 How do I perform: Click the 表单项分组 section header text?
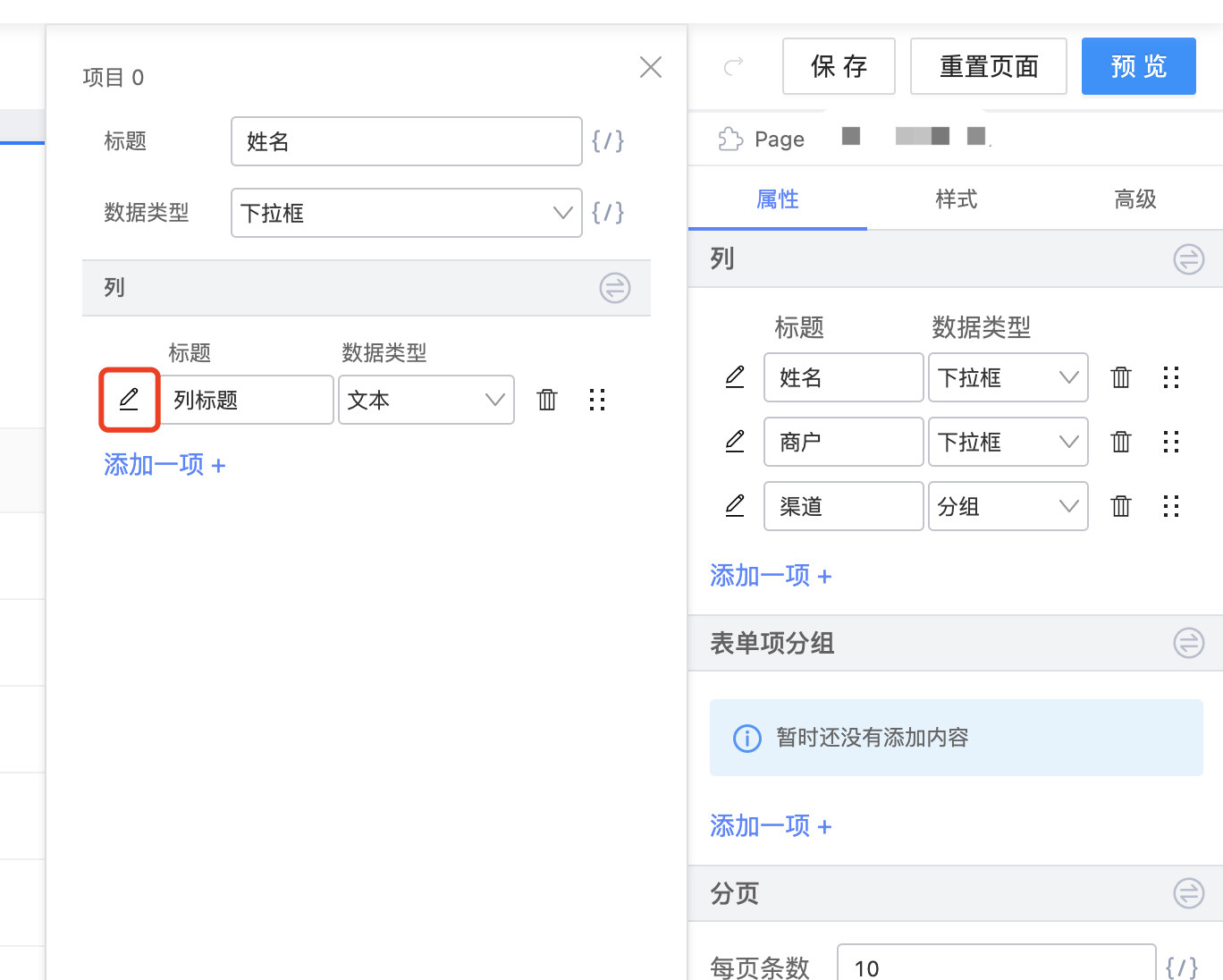(772, 643)
